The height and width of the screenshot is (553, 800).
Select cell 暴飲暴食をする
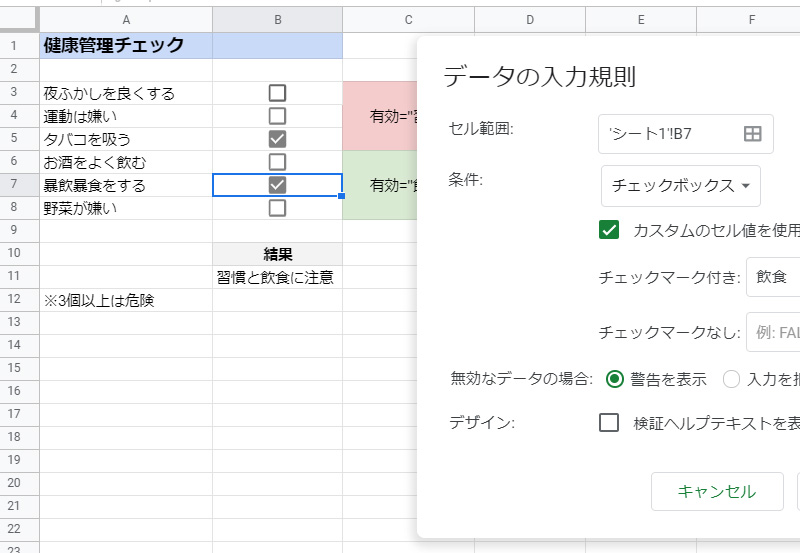pyautogui.click(x=126, y=185)
